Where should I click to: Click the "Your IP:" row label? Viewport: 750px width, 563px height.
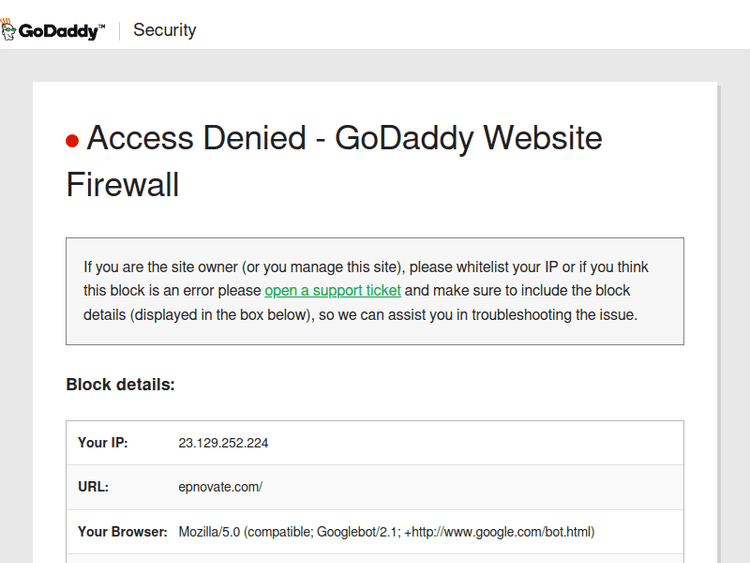[103, 443]
